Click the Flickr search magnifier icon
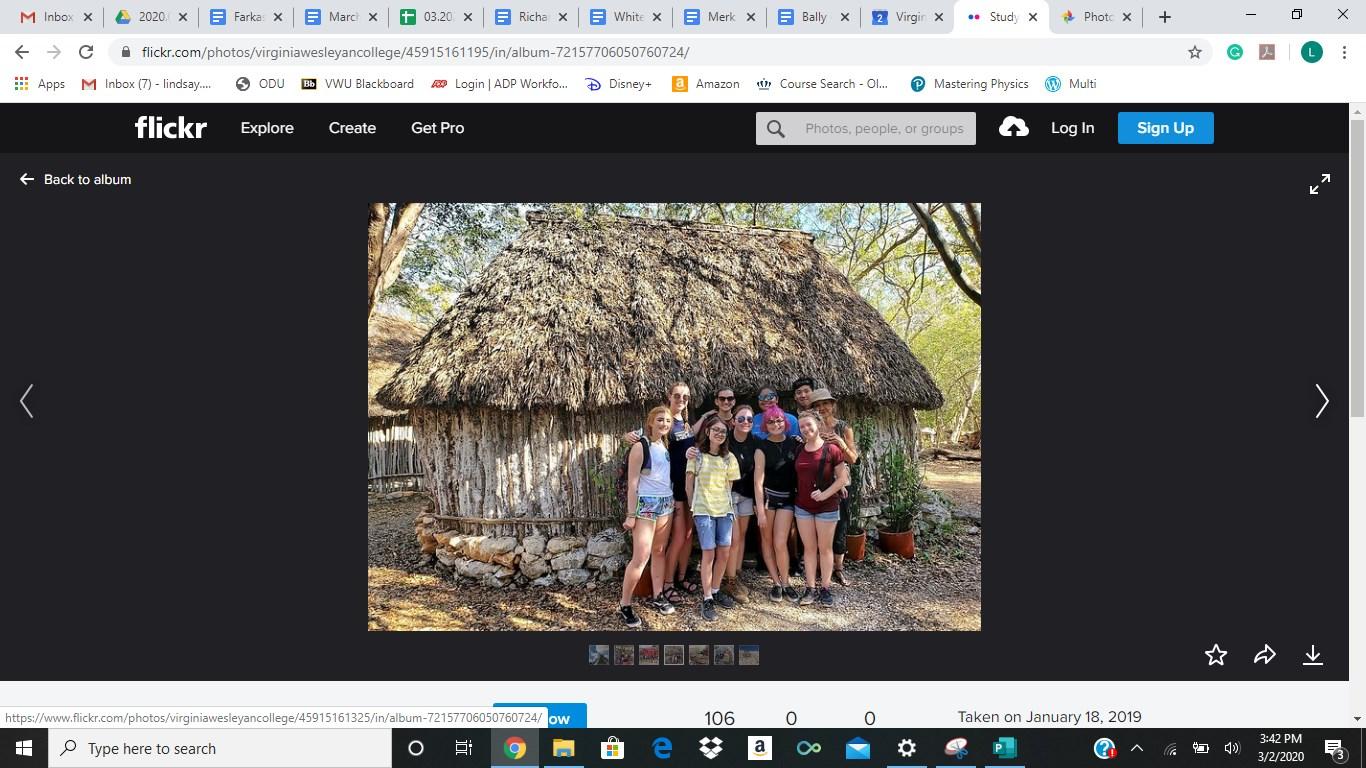 coord(776,128)
